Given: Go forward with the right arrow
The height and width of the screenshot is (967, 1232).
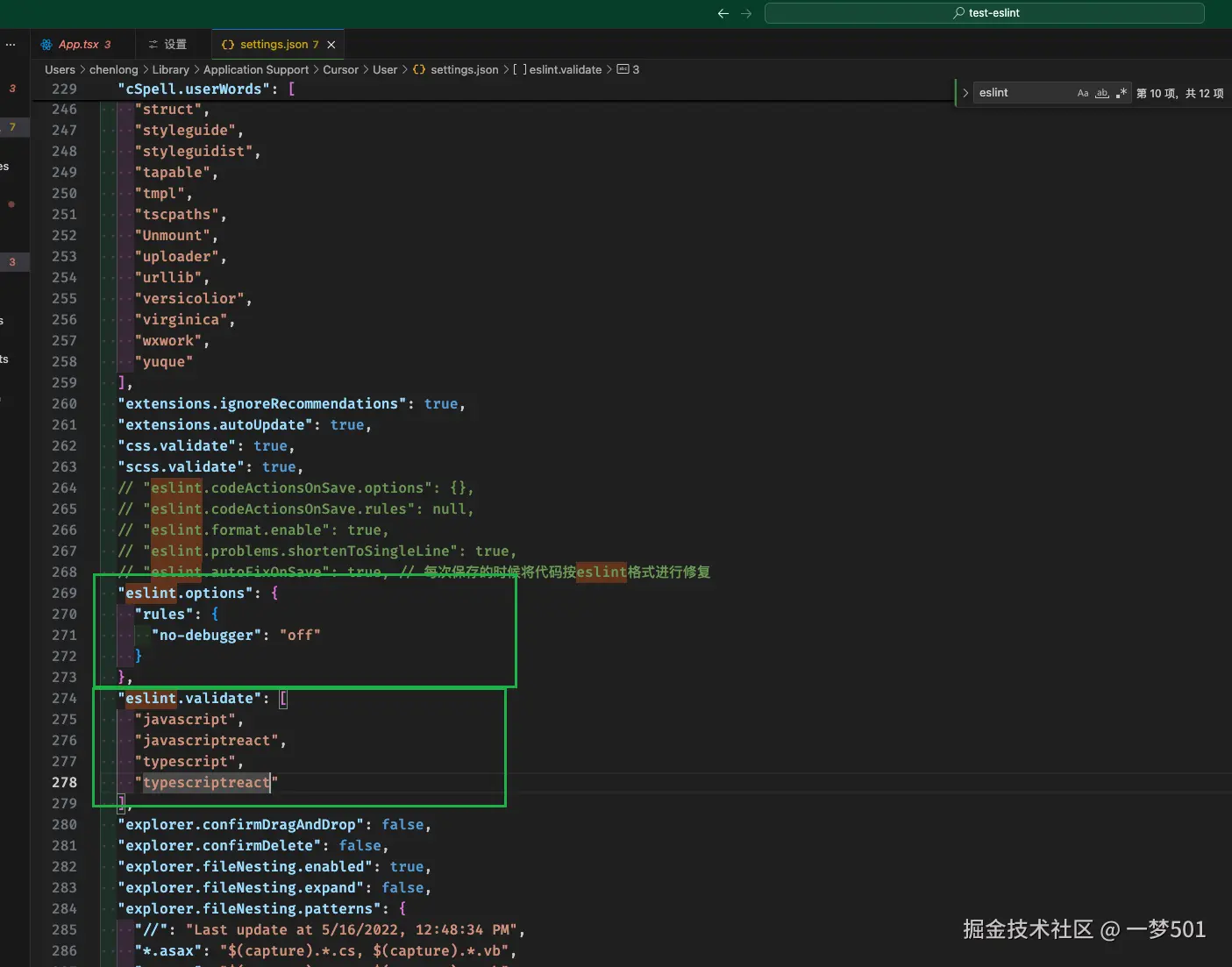Looking at the screenshot, I should point(746,13).
